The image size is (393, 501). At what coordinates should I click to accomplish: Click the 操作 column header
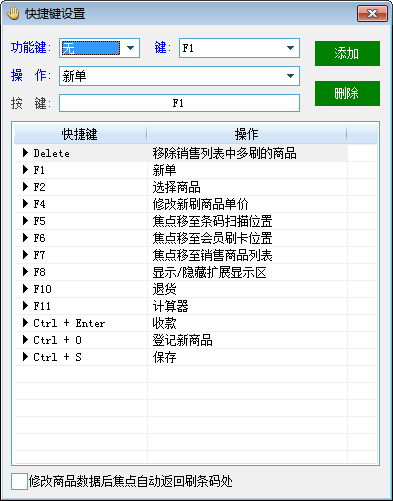(x=247, y=134)
